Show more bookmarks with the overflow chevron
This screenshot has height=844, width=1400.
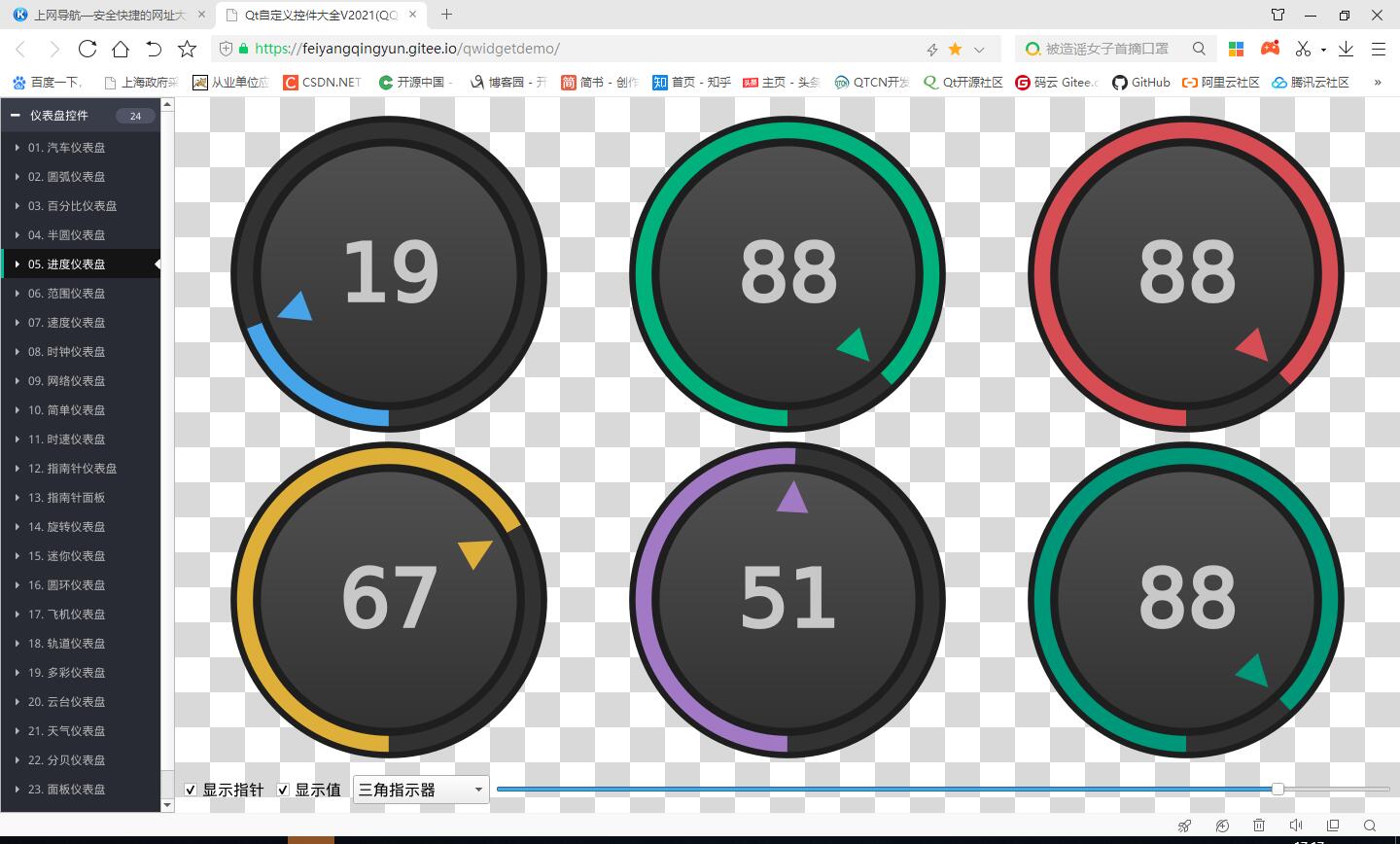(x=1378, y=83)
